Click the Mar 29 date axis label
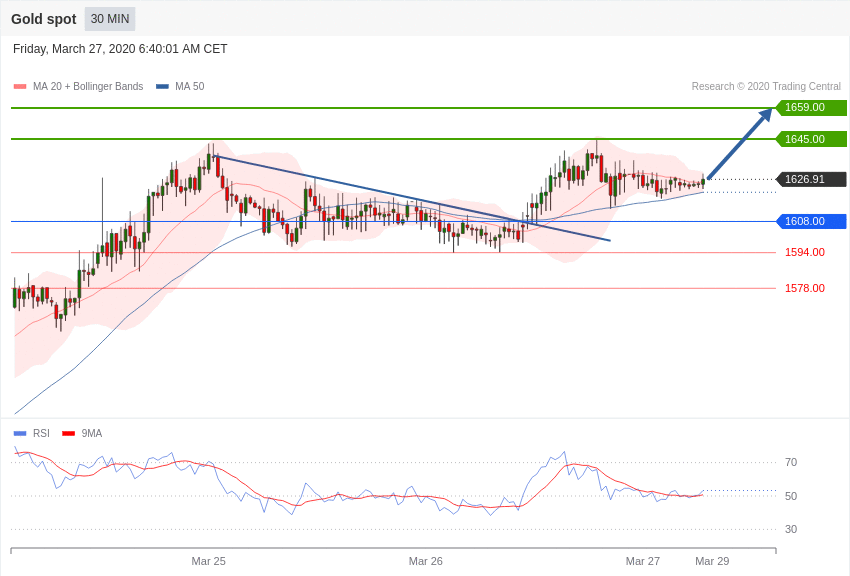Viewport: 850px width, 576px height. (712, 561)
